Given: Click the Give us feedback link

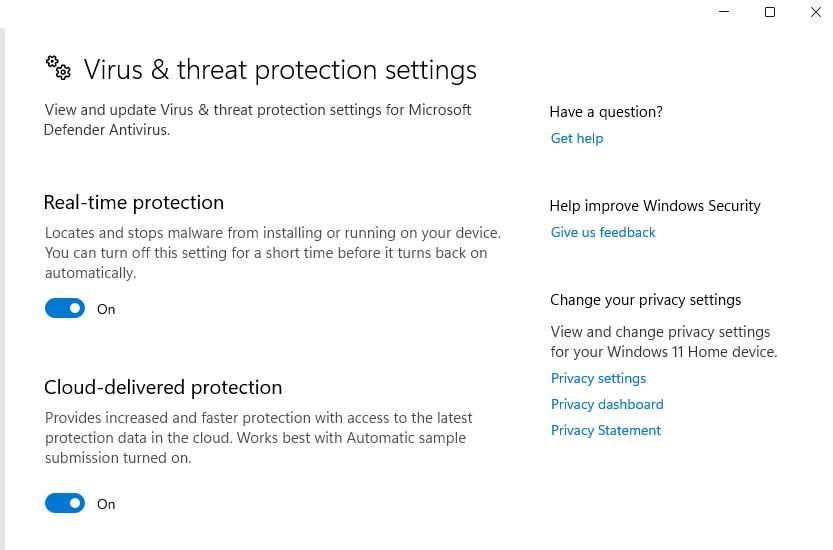Looking at the screenshot, I should (603, 232).
